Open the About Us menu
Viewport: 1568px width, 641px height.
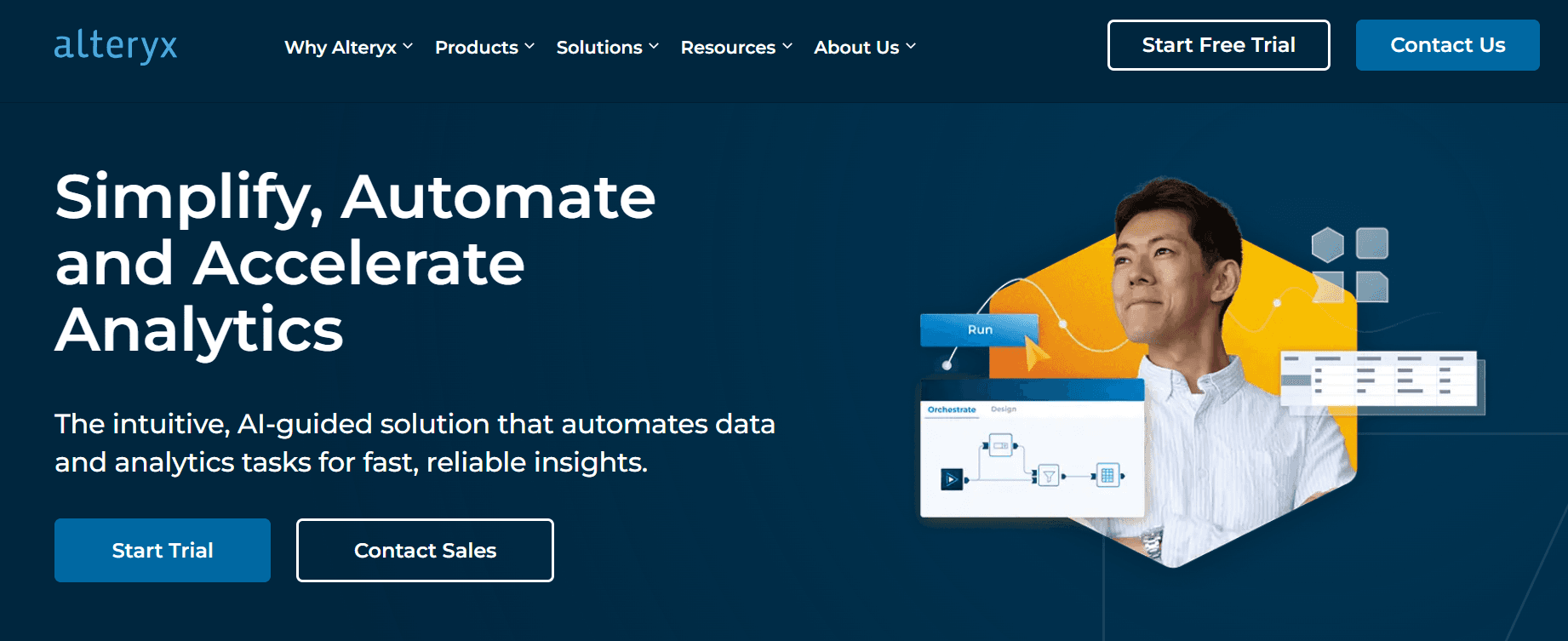(x=865, y=47)
